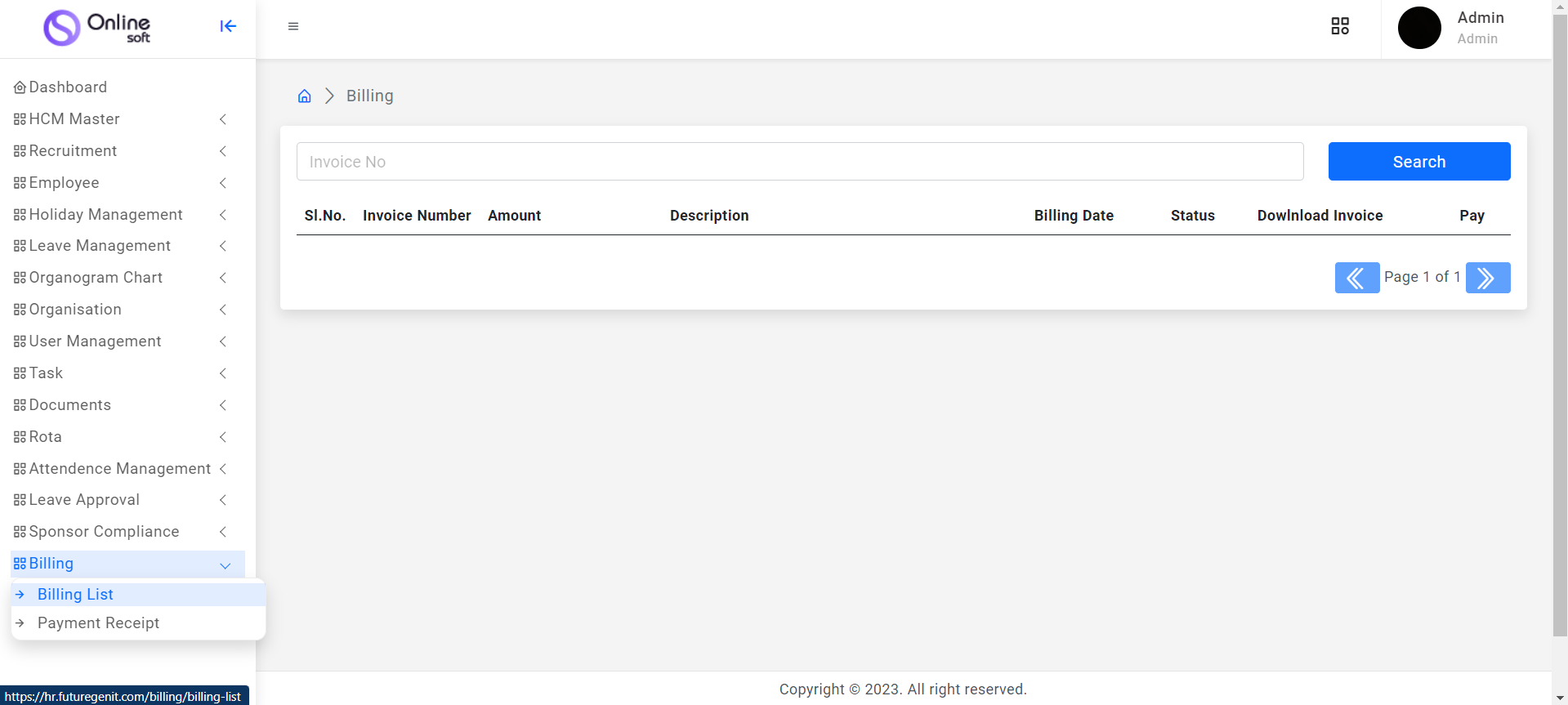
Task: Expand the Recruitment menu chevron
Action: [x=222, y=151]
